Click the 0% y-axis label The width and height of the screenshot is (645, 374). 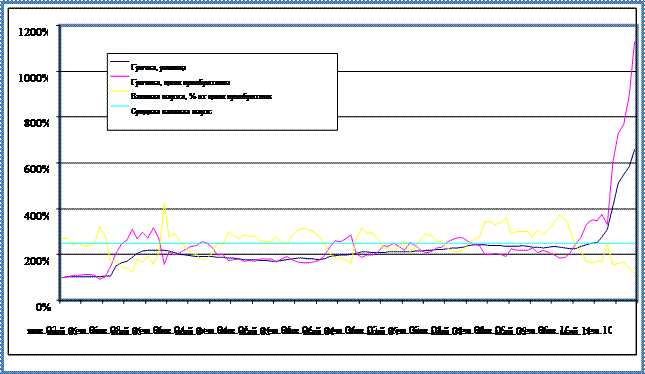43,307
